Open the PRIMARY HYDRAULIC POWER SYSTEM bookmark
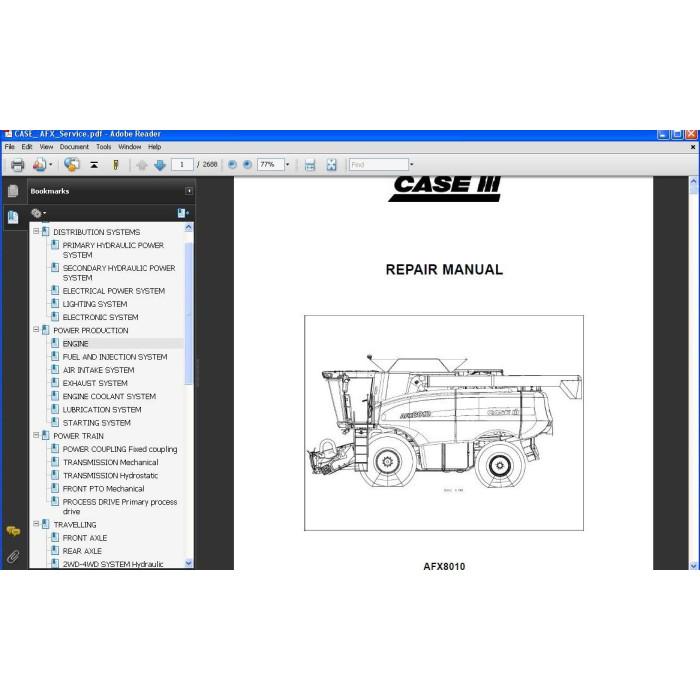This screenshot has height=700, width=700. click(113, 250)
